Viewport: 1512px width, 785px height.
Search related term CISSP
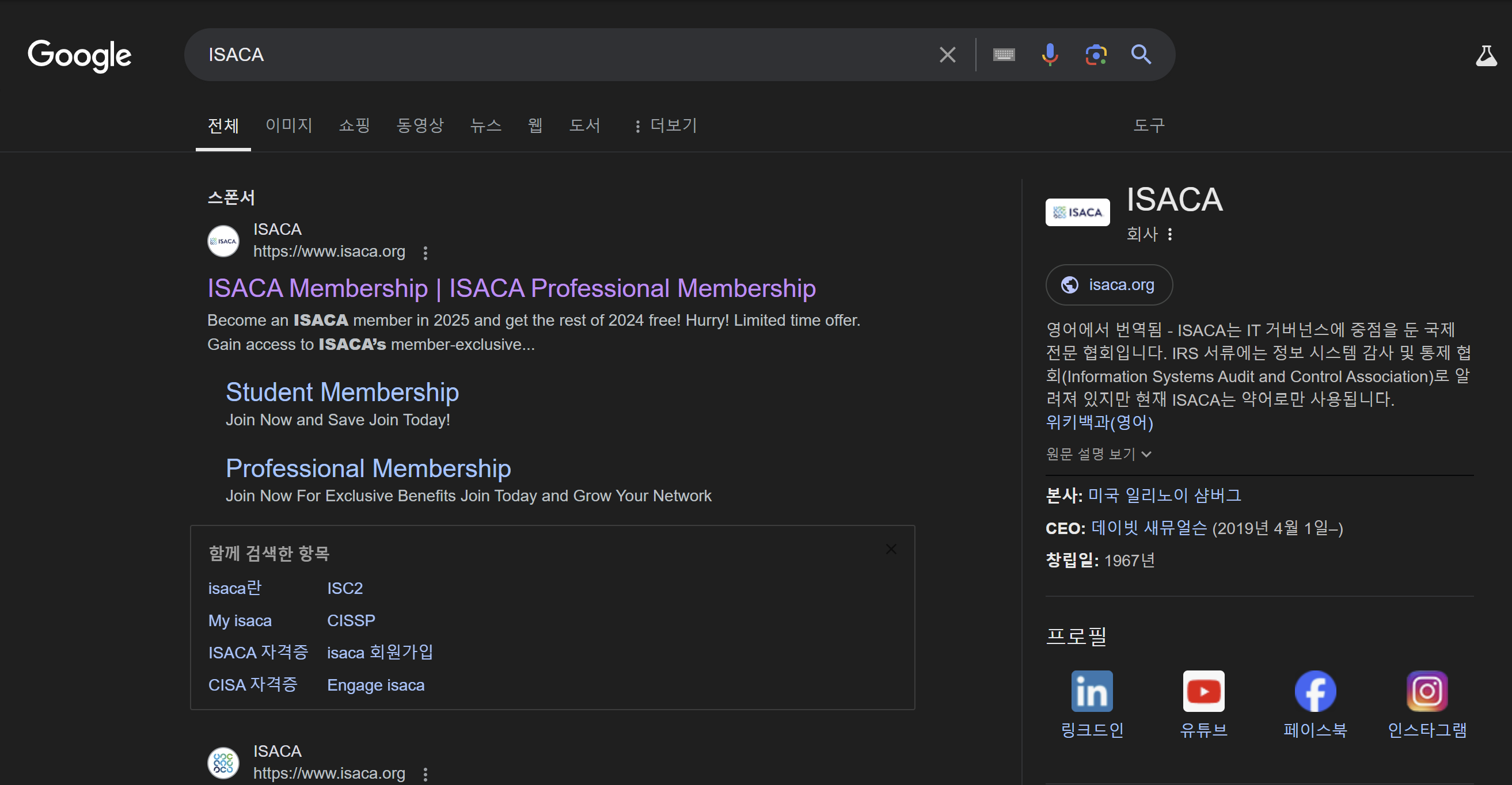(x=351, y=620)
